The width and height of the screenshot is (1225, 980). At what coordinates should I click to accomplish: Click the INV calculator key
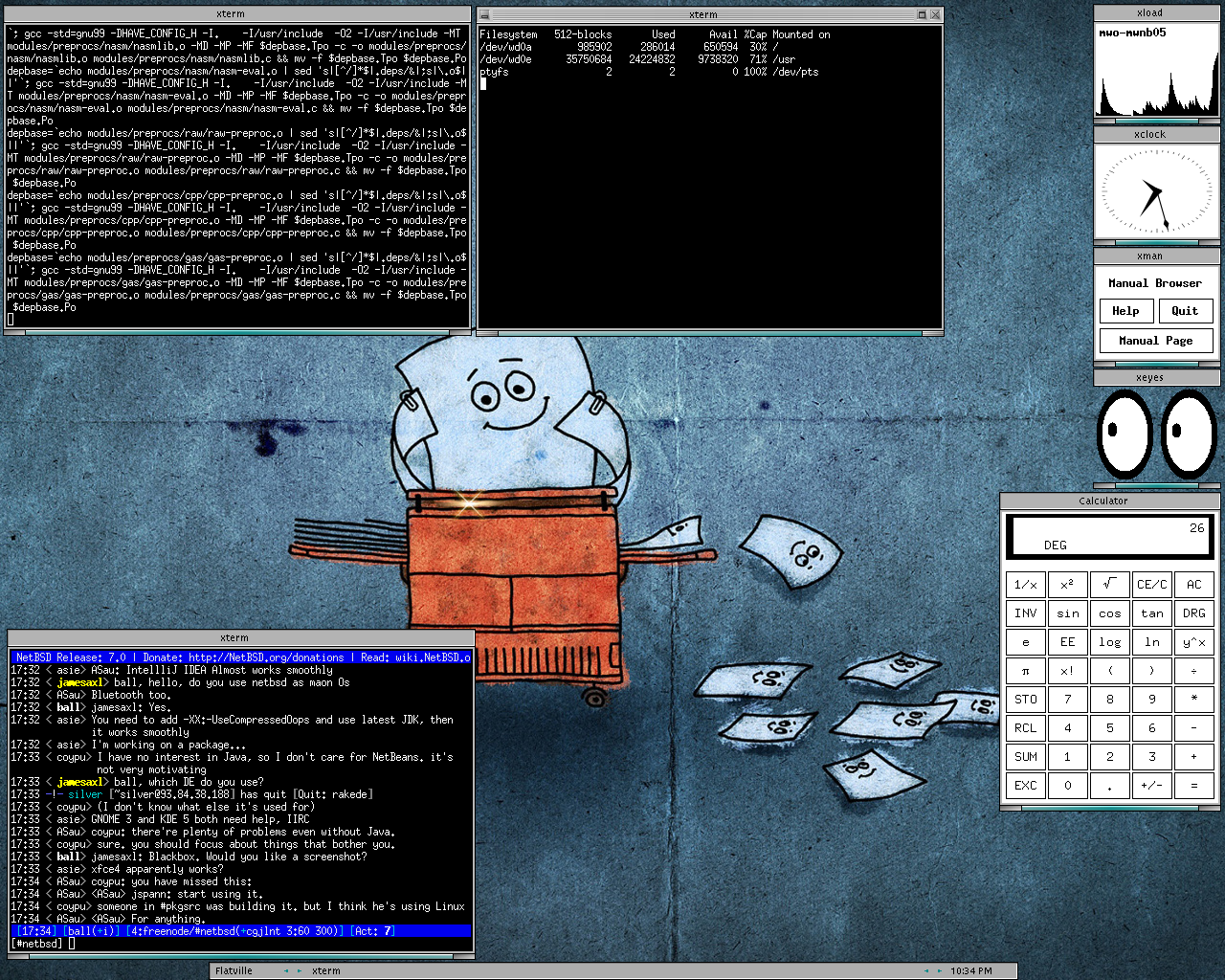(1025, 612)
